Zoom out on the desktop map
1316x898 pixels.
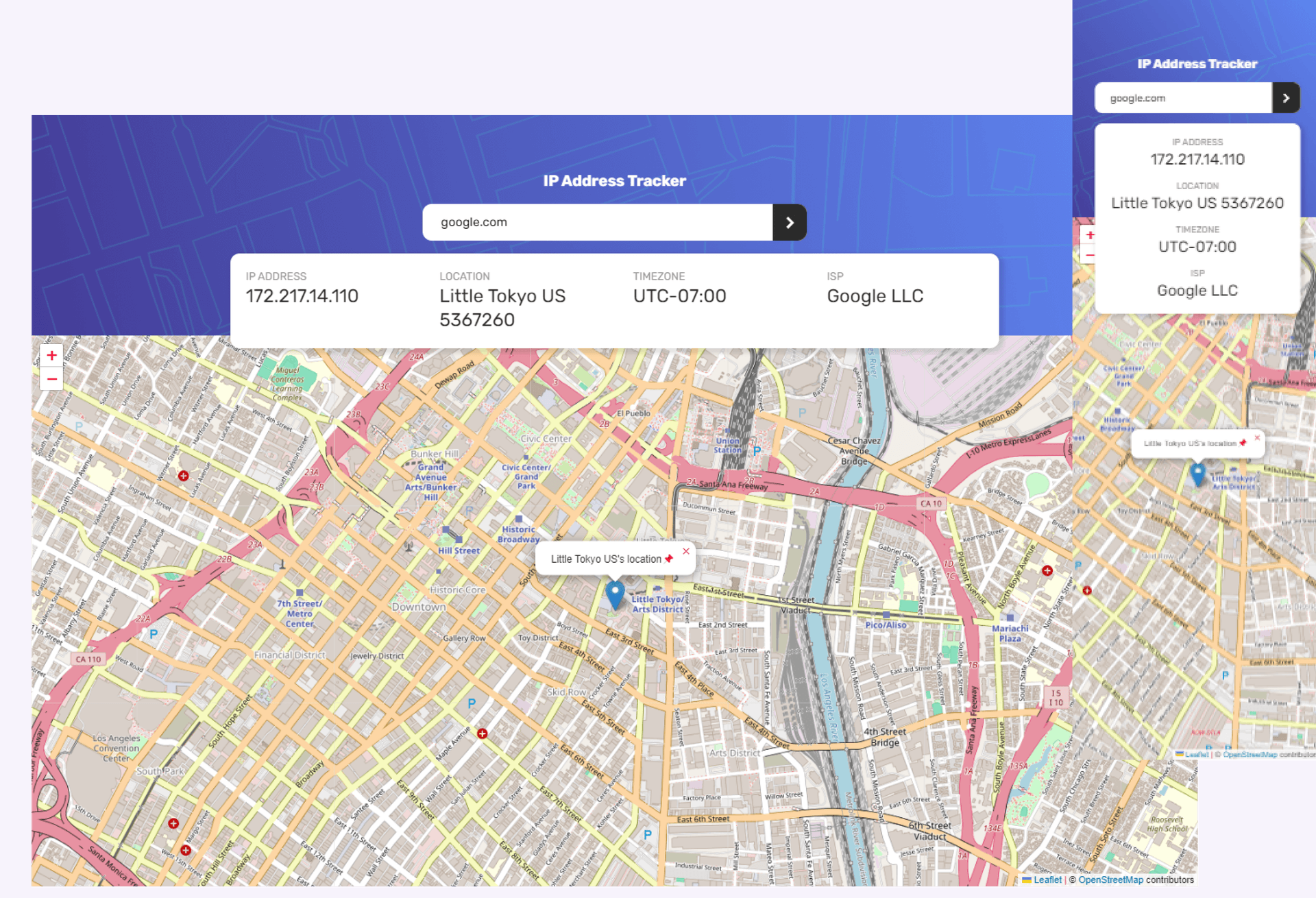pos(51,379)
